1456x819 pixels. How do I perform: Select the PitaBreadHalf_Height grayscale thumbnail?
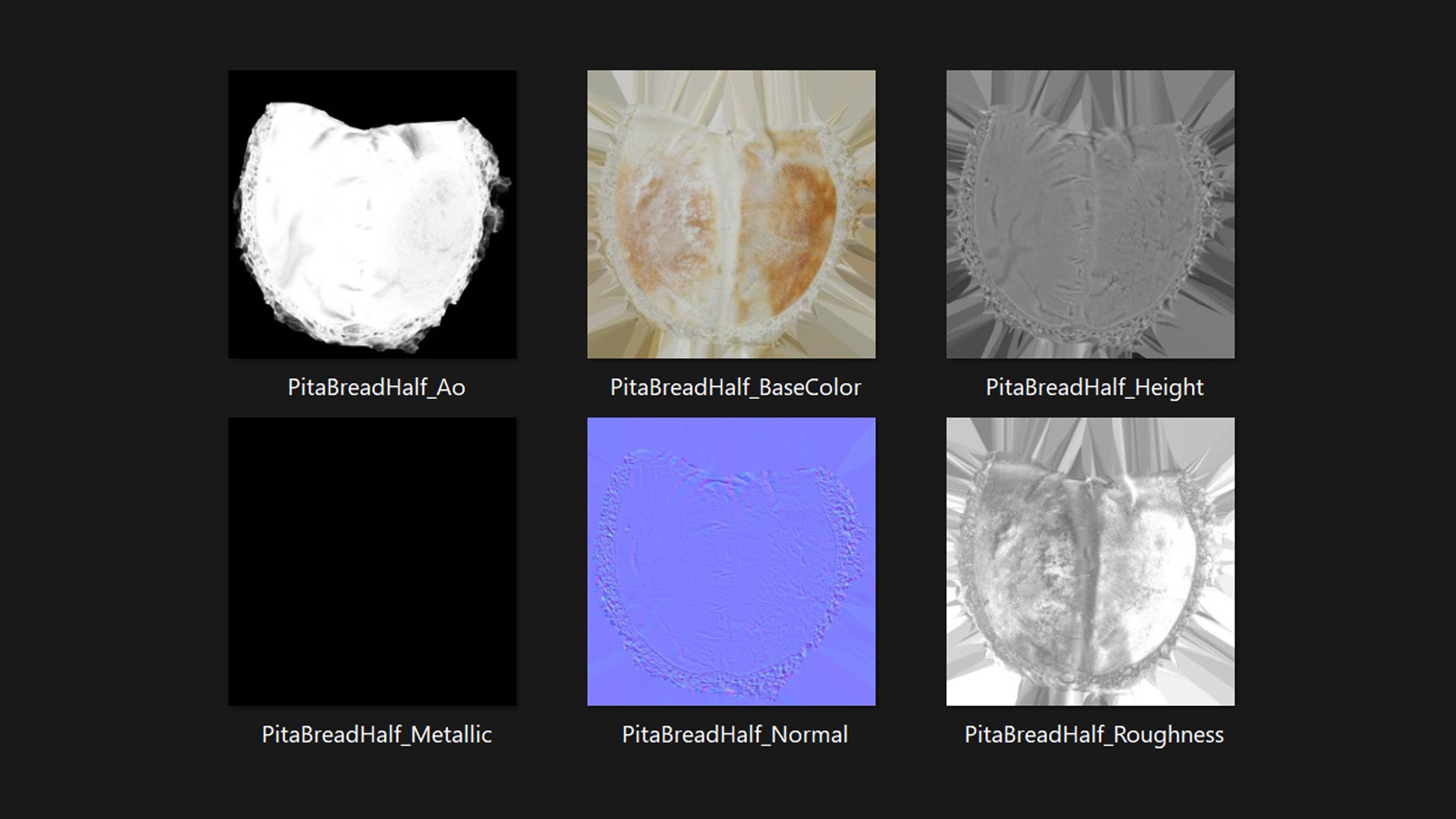1090,215
